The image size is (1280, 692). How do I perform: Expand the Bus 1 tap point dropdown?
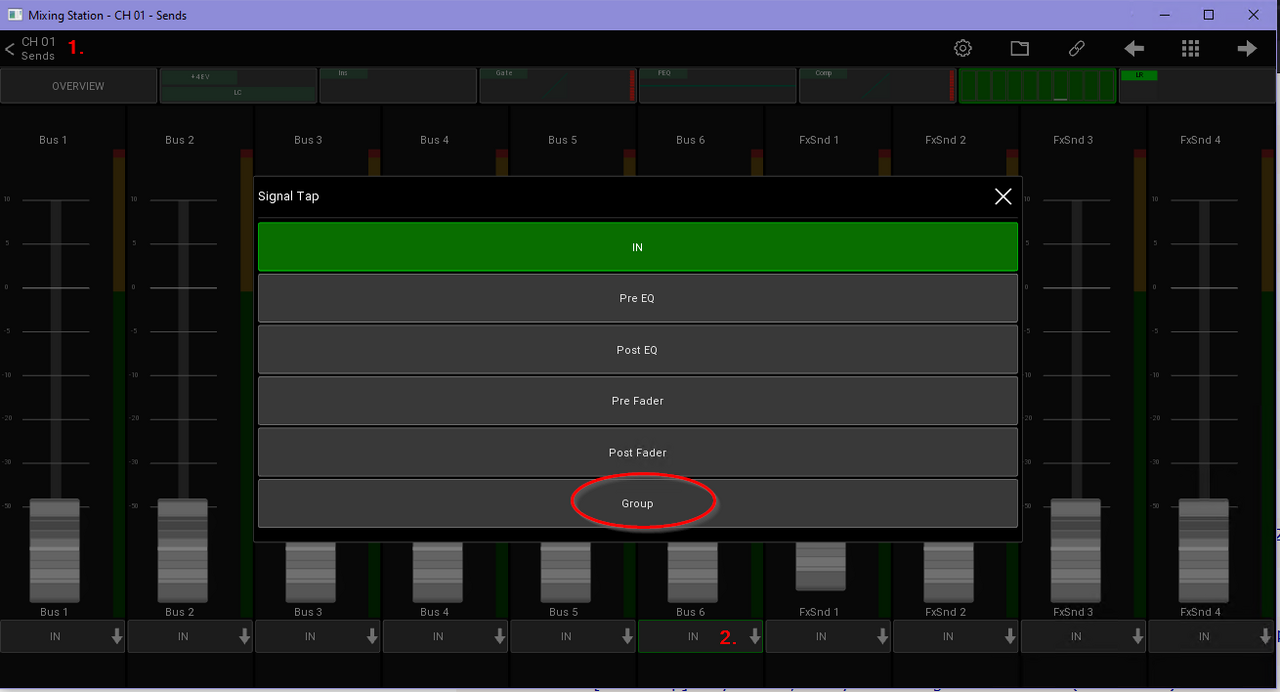pyautogui.click(x=62, y=636)
